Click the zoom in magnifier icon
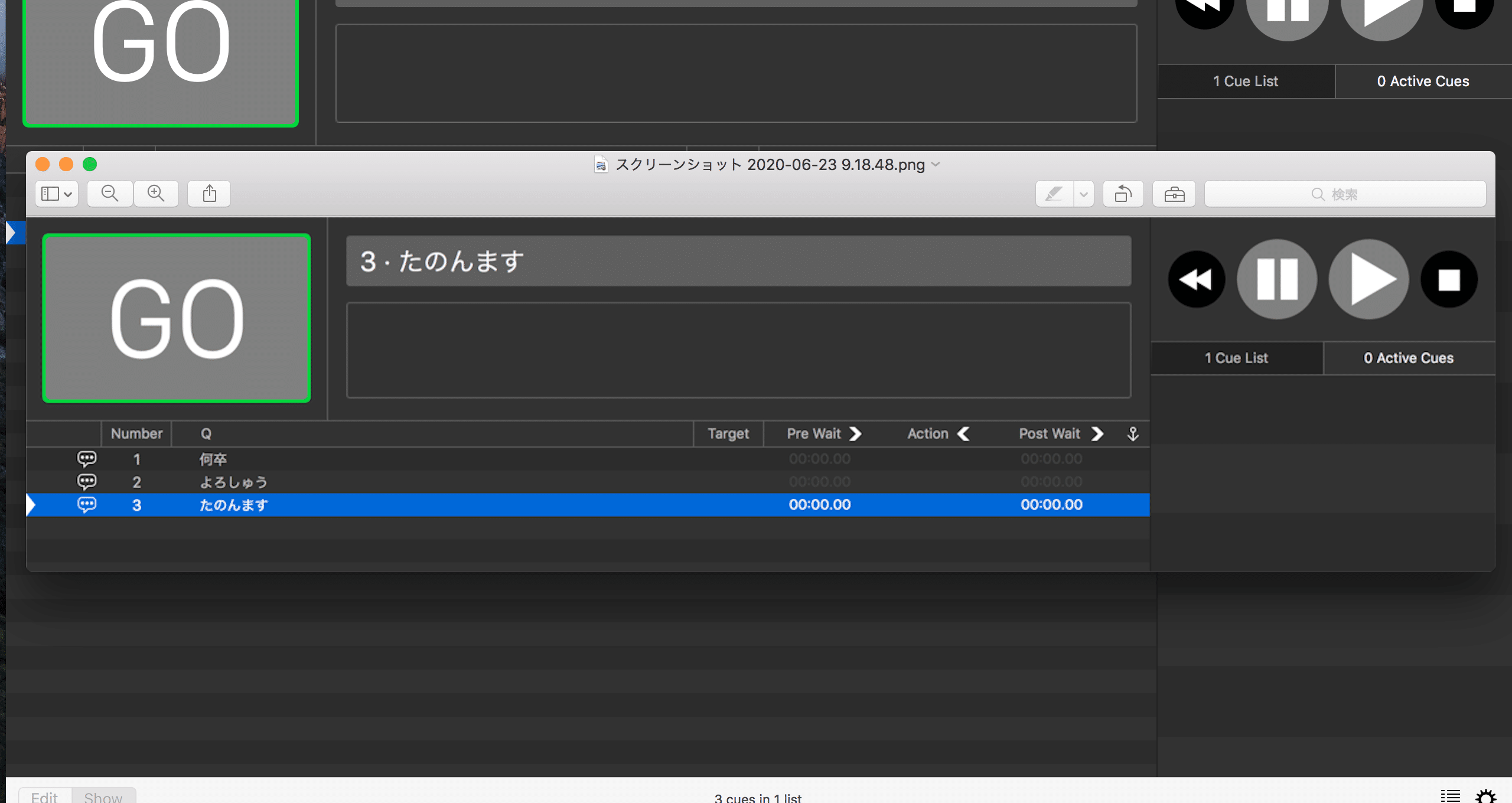The image size is (1512, 803). point(156,194)
